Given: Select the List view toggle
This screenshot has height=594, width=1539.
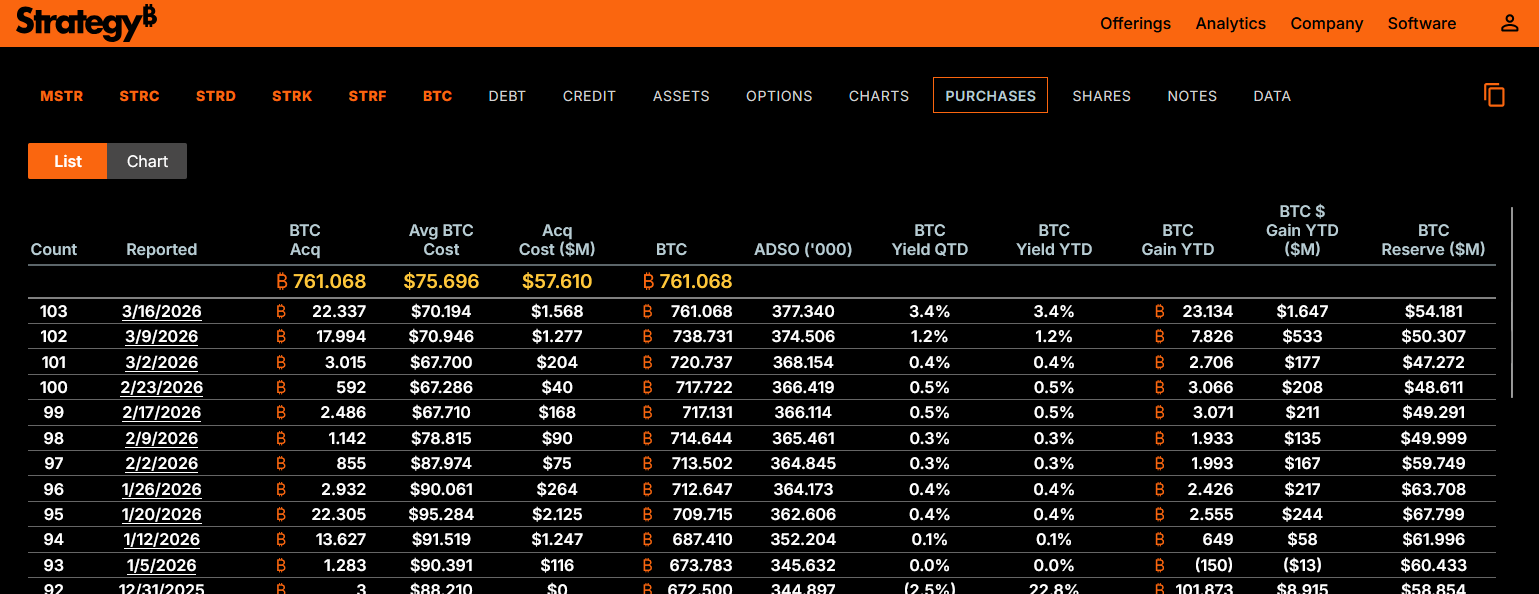Looking at the screenshot, I should 68,161.
